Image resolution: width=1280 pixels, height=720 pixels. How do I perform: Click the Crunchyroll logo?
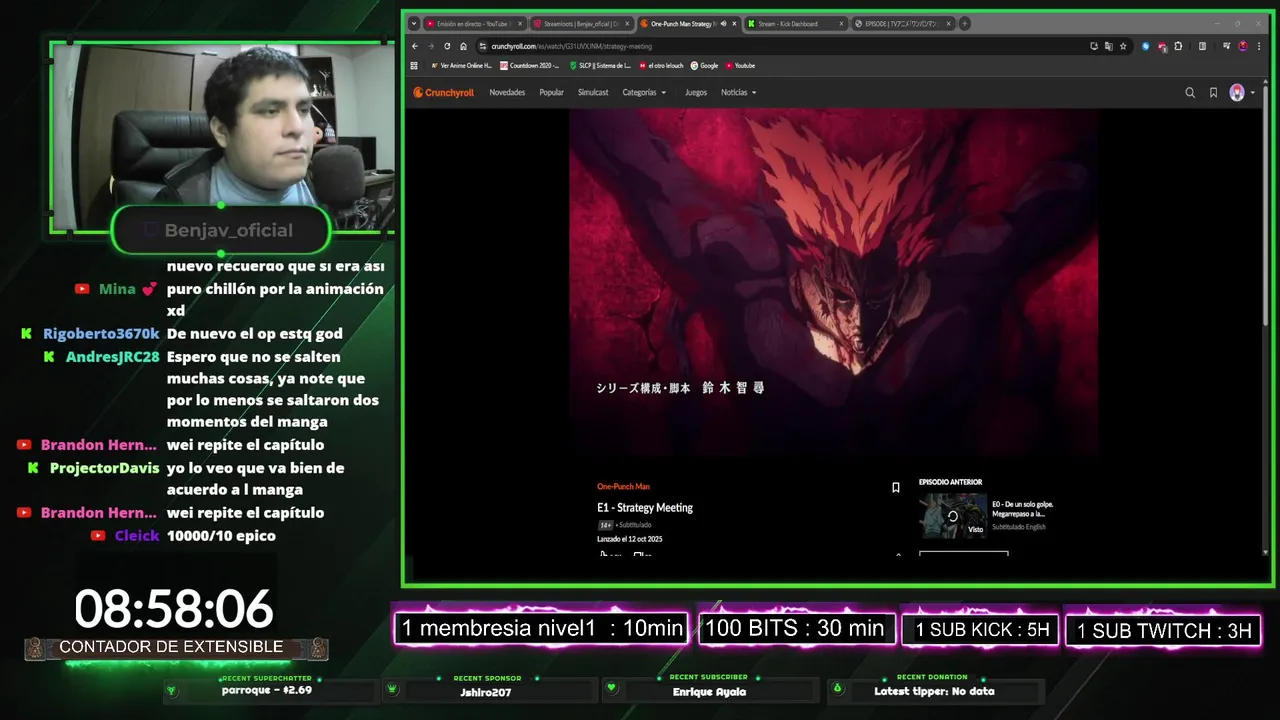pos(444,93)
